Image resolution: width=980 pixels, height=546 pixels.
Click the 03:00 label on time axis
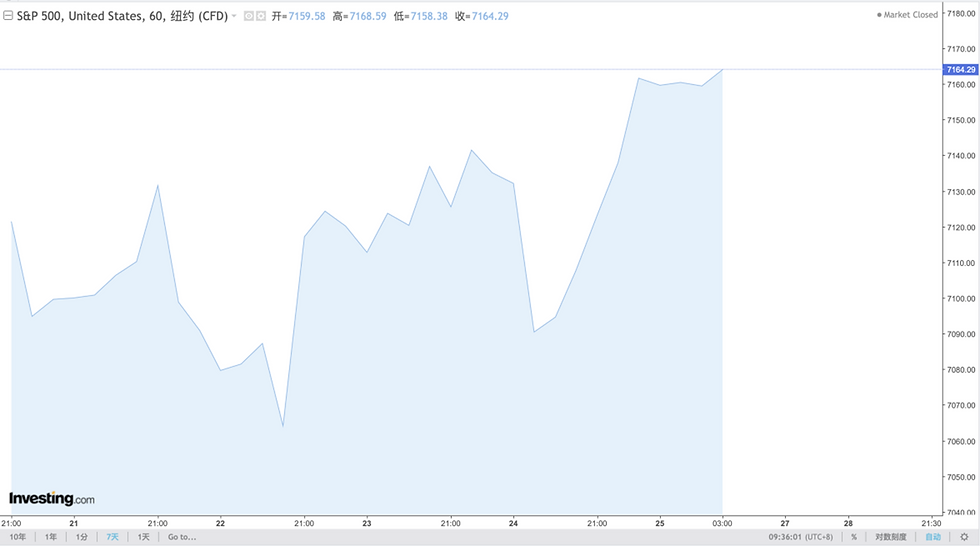point(722,524)
